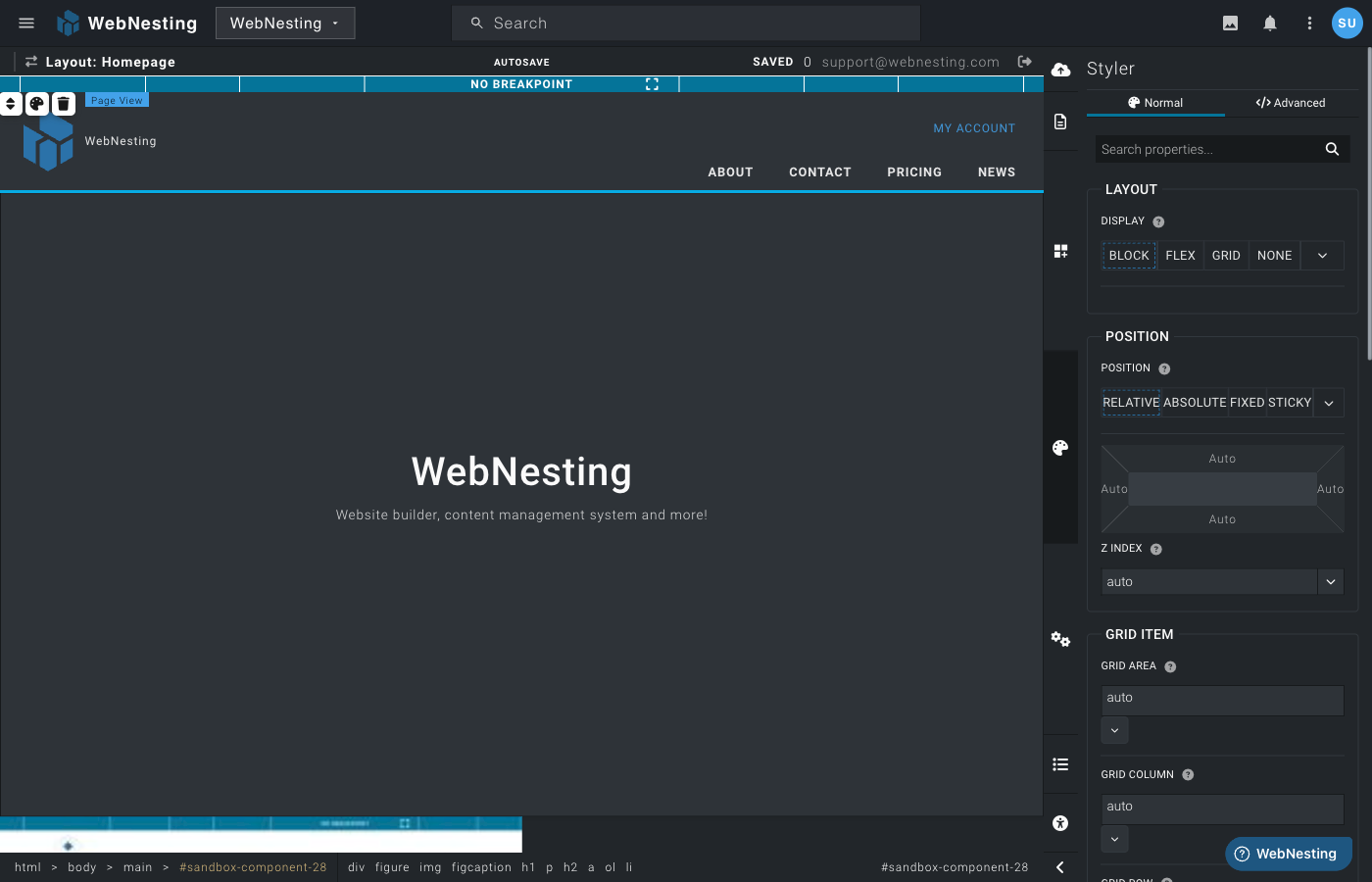Click the WebNesting help button

(1288, 853)
